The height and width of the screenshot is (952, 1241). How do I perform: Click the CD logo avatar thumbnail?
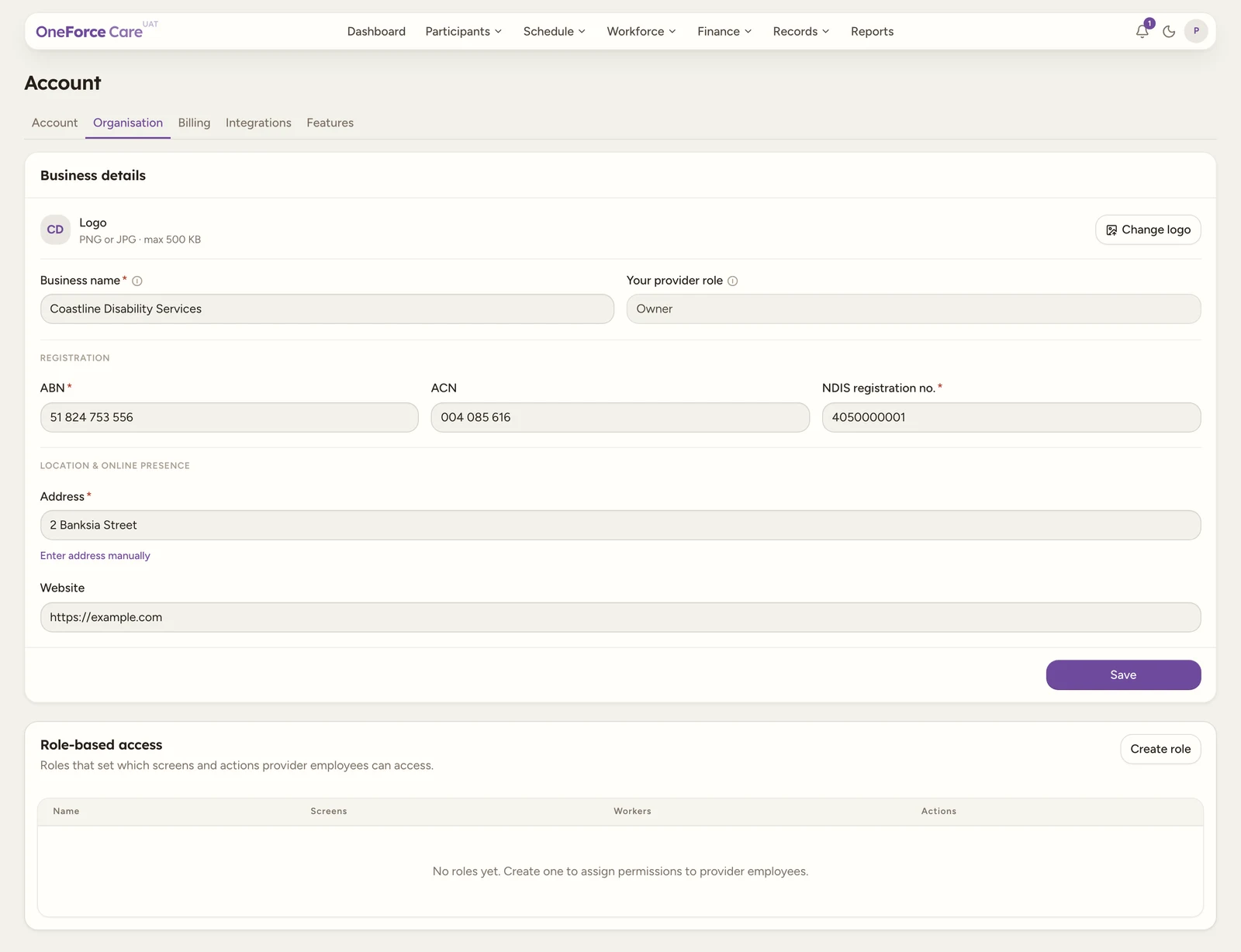point(55,229)
